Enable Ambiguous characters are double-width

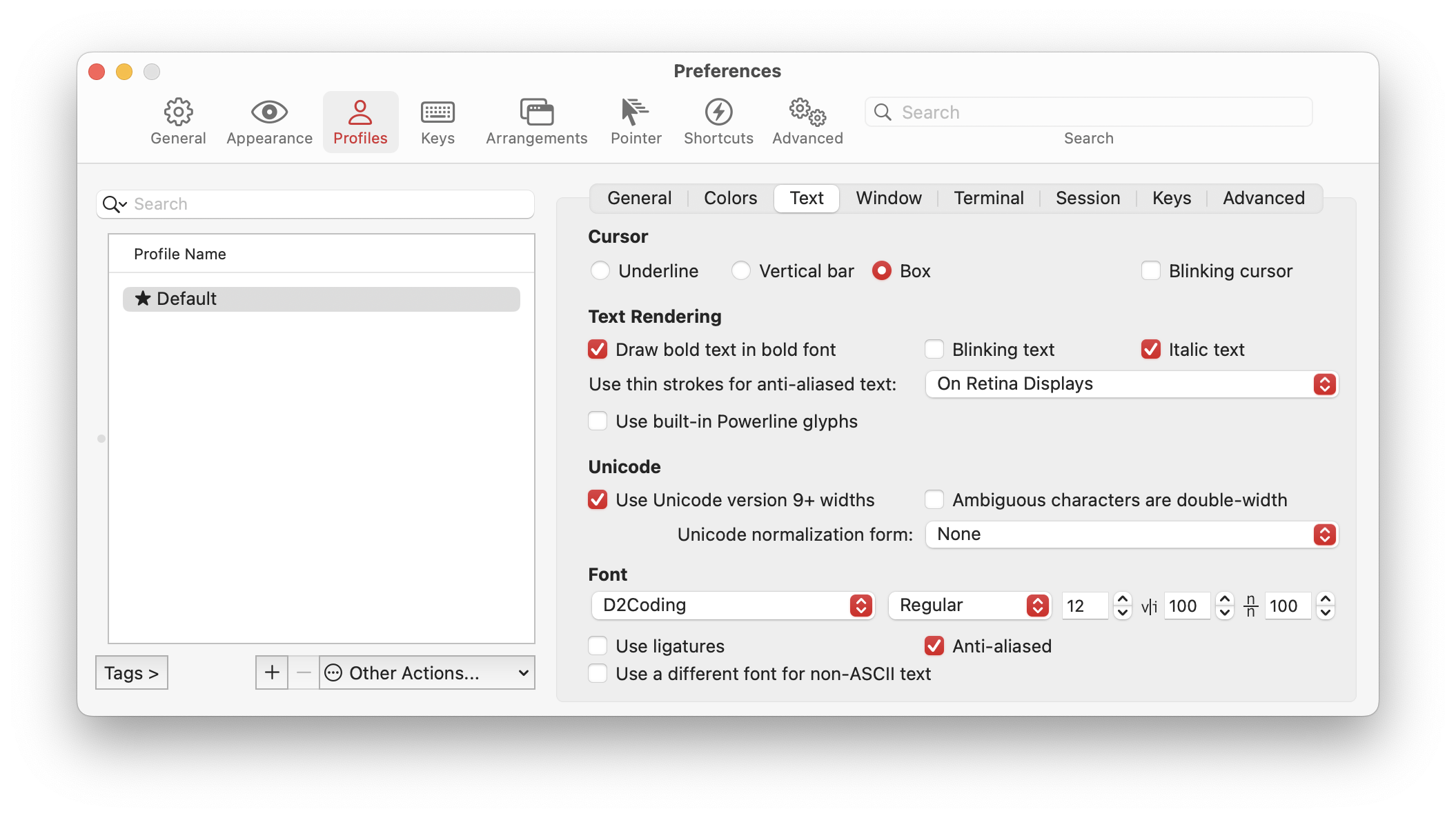pyautogui.click(x=934, y=500)
